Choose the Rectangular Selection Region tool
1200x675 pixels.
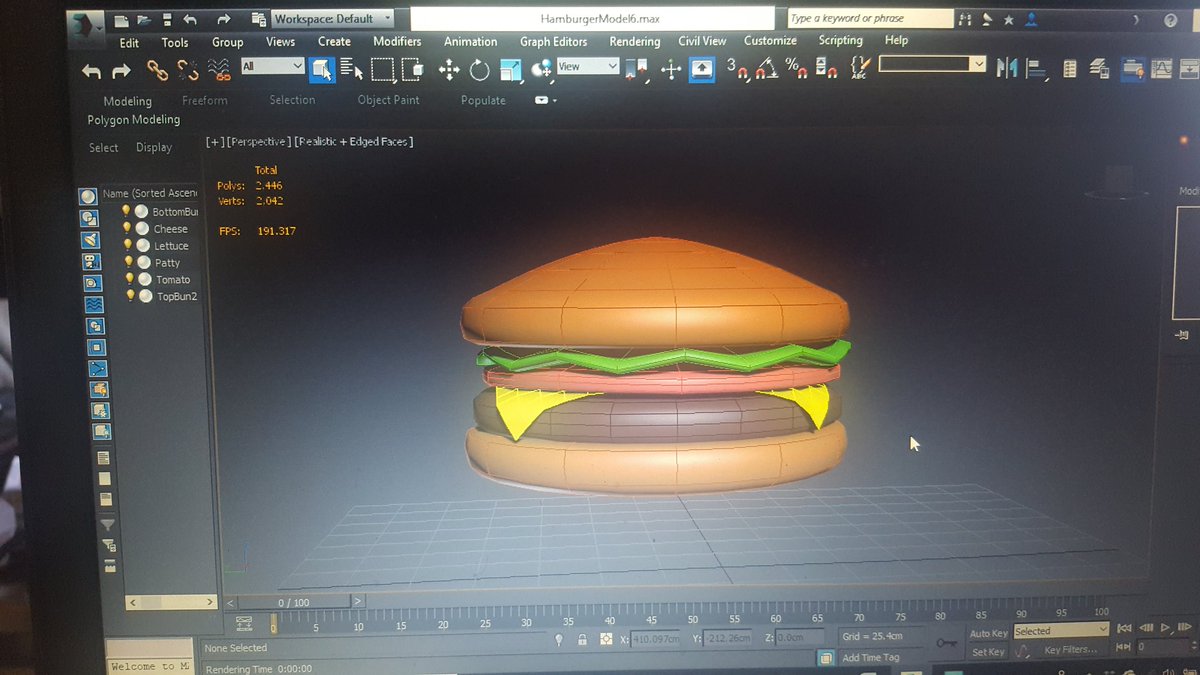click(382, 69)
